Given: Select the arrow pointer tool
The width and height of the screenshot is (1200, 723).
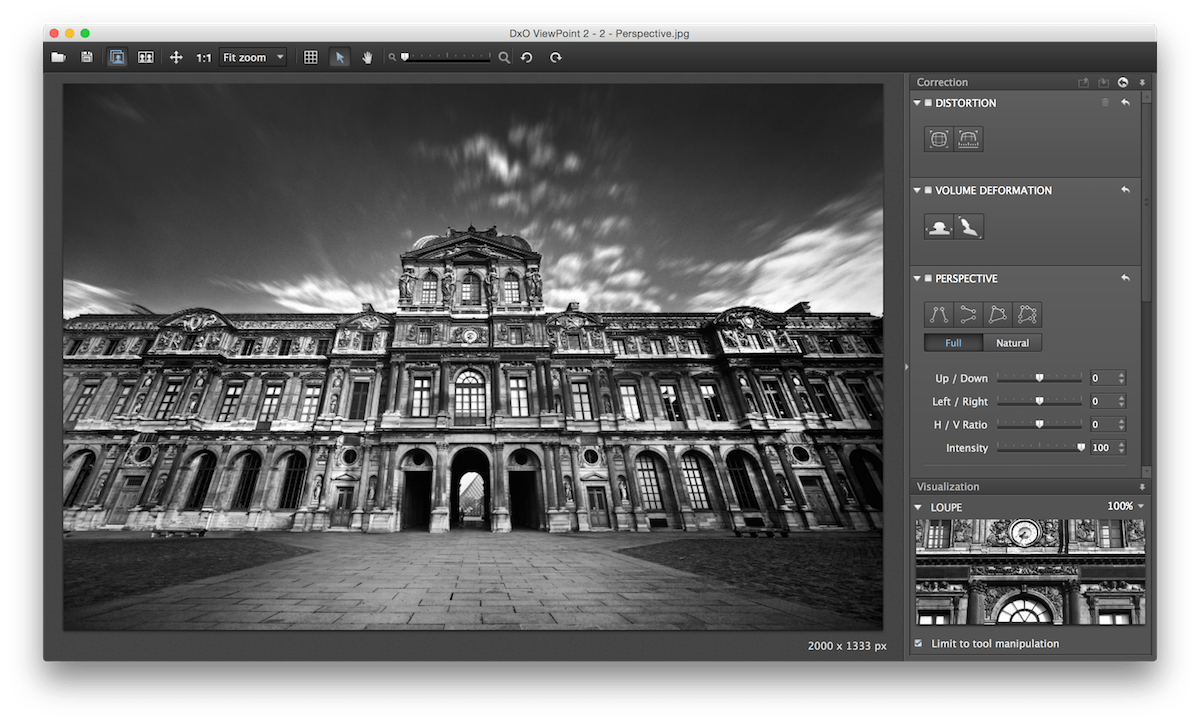Looking at the screenshot, I should [x=340, y=58].
